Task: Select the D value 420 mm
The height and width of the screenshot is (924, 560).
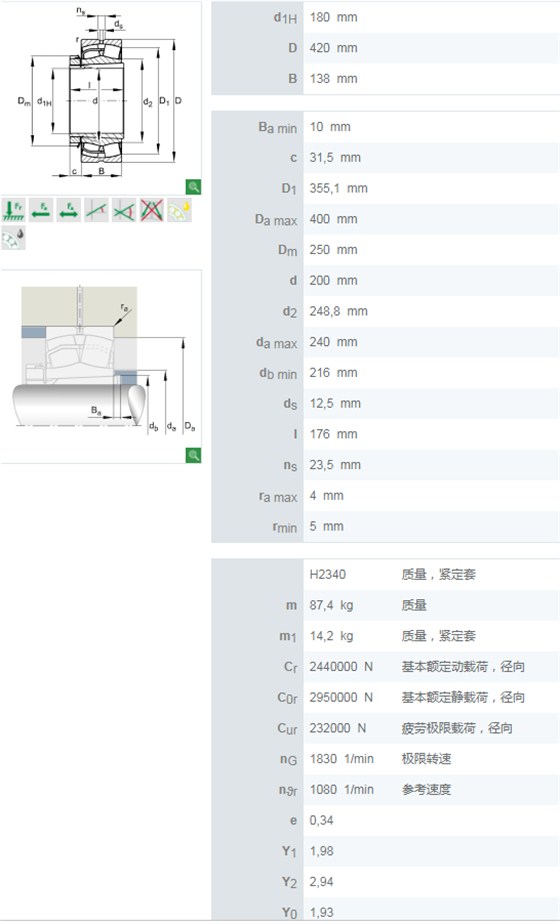Action: (333, 48)
